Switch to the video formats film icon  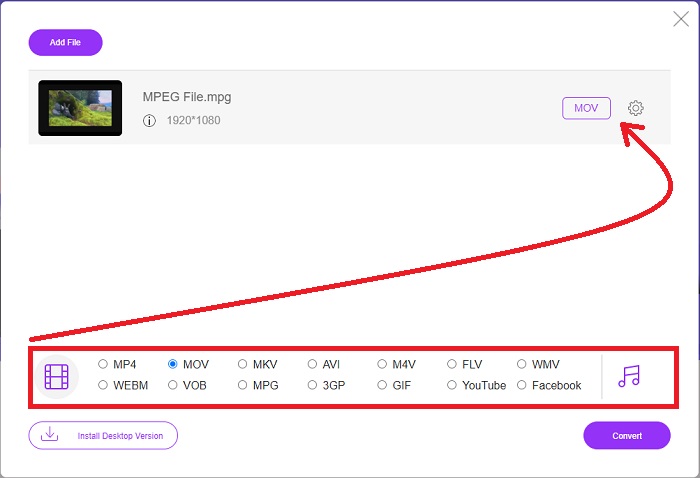point(57,377)
